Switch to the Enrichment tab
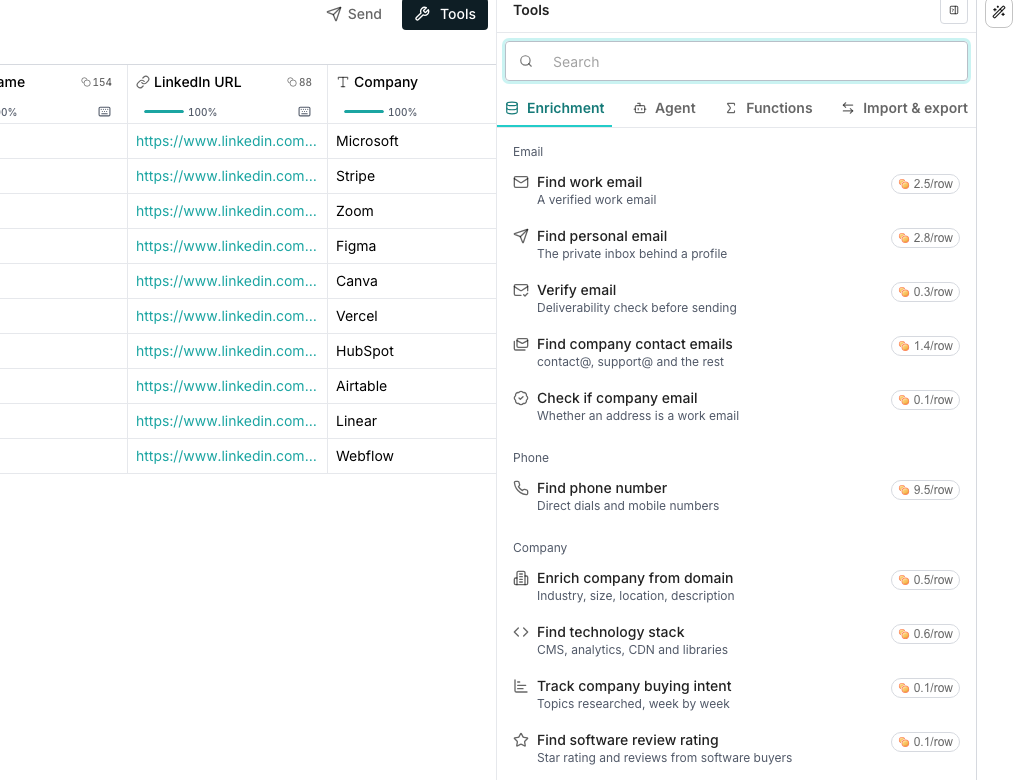The width and height of the screenshot is (1020, 780). [x=555, y=108]
